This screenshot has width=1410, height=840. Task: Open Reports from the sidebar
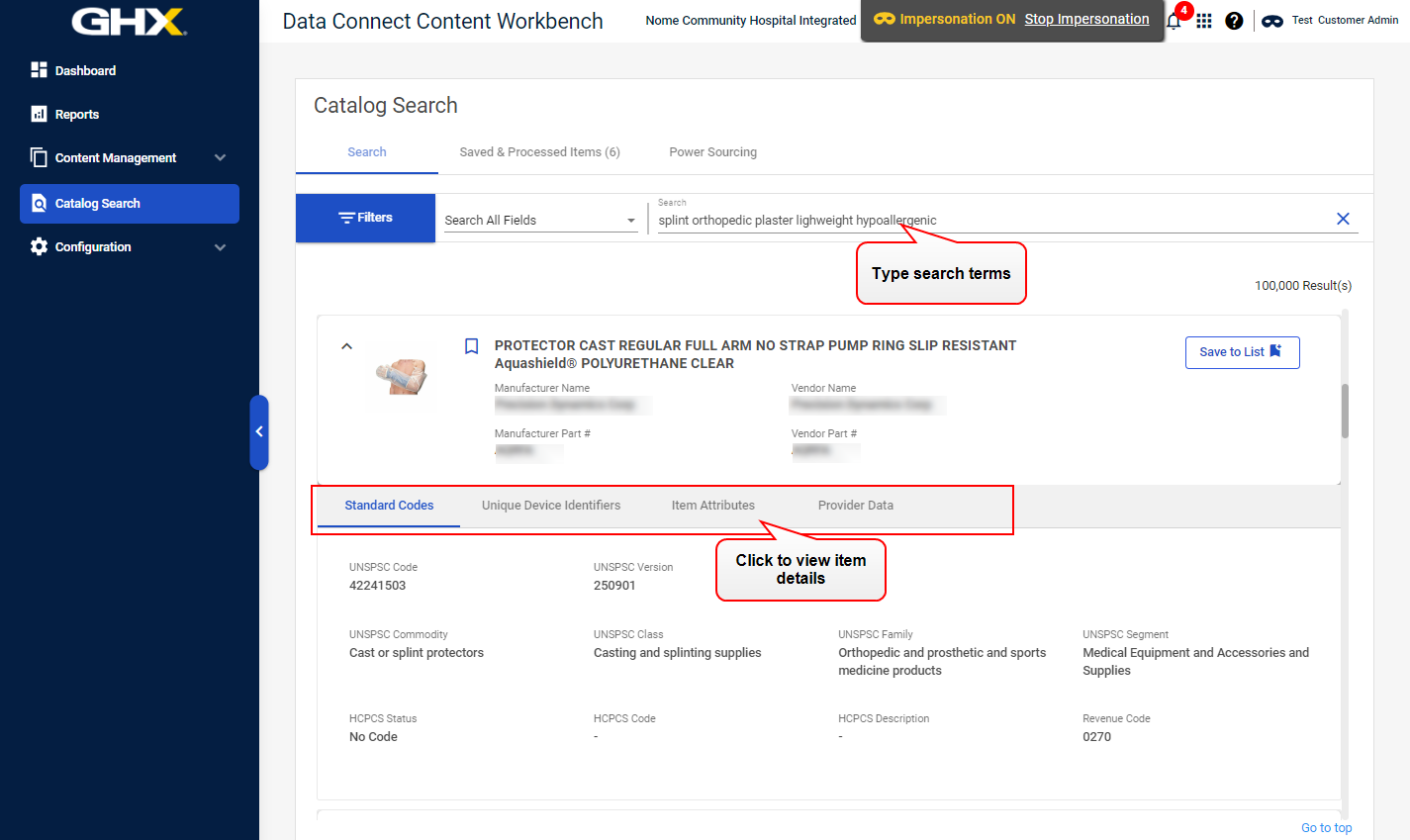[76, 114]
